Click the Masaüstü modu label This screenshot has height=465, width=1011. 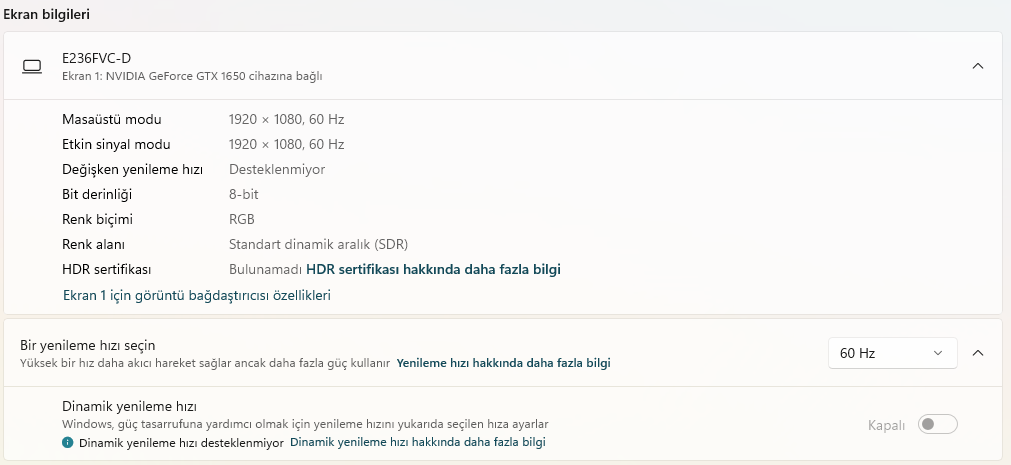click(112, 119)
